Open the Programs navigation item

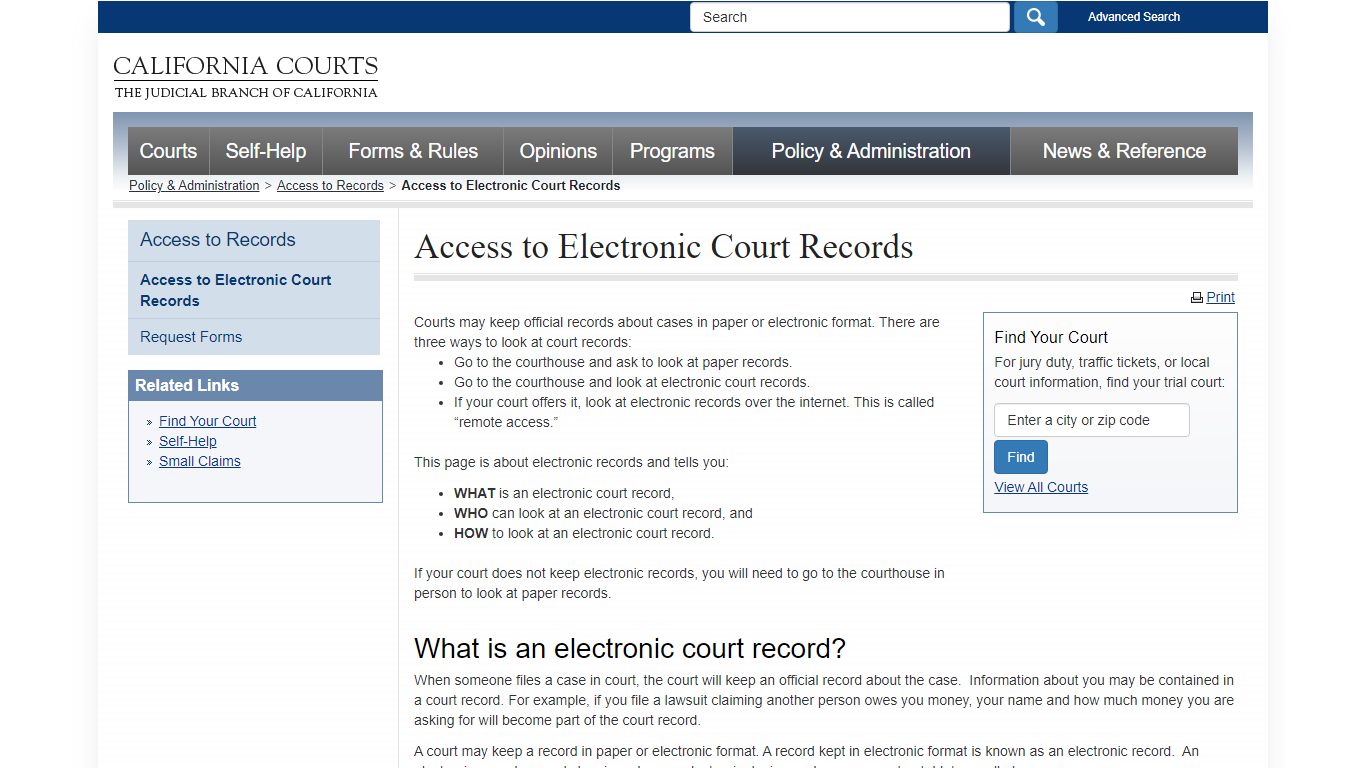[672, 151]
